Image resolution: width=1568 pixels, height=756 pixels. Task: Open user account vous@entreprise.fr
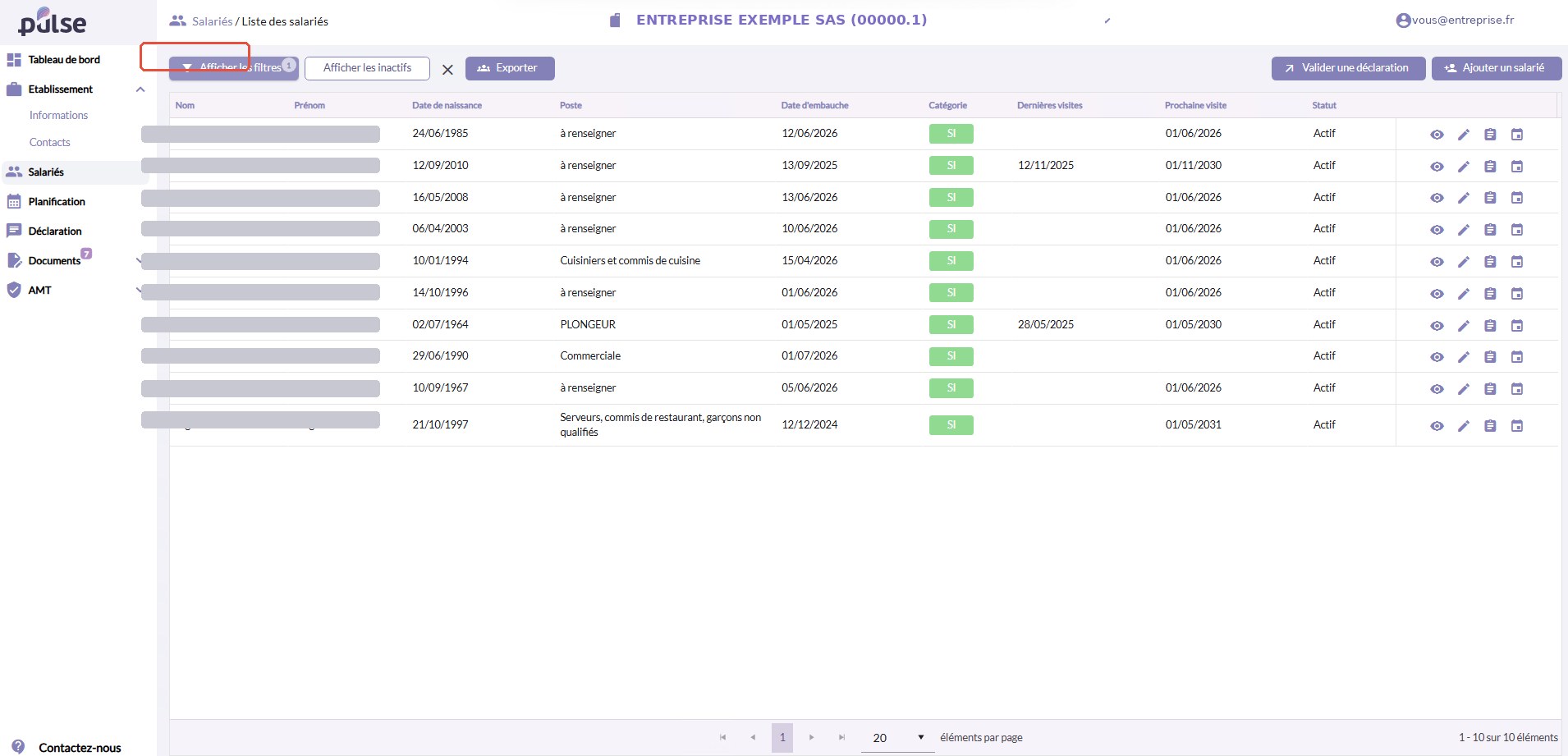click(1455, 21)
